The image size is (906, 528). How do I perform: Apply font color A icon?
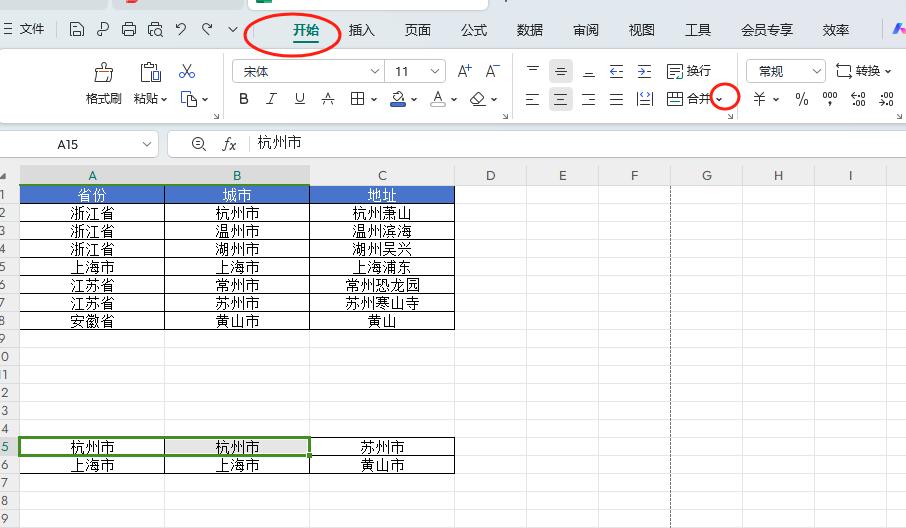(x=438, y=99)
